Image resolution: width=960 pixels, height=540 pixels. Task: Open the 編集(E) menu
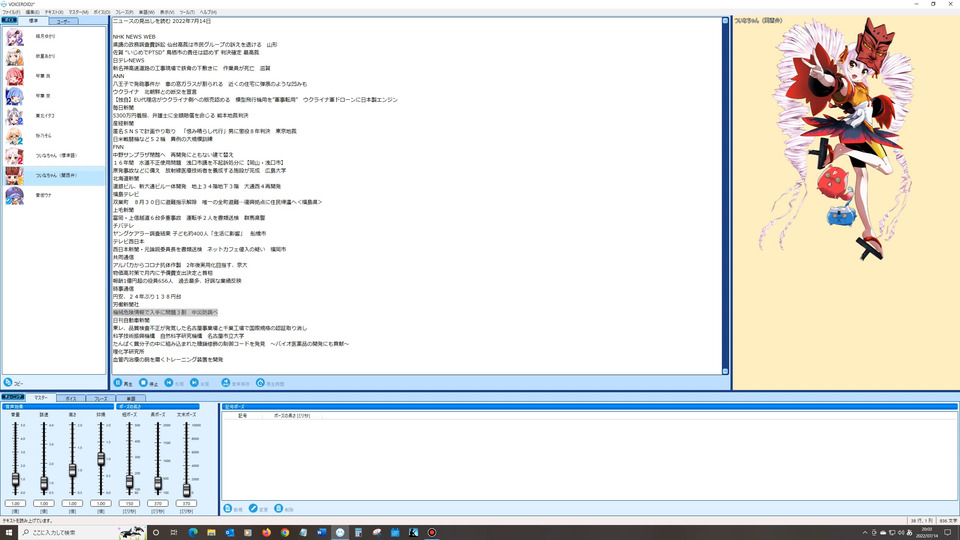click(32, 12)
